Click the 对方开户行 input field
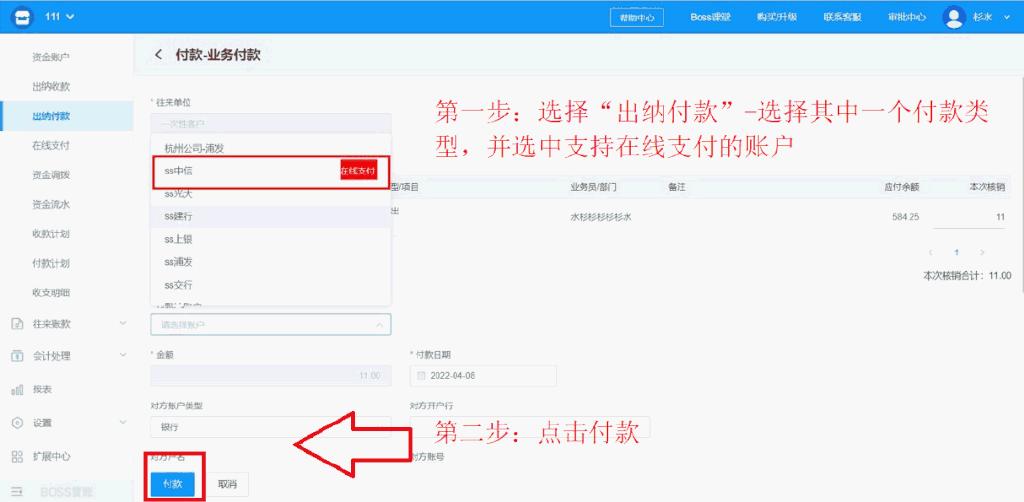Image resolution: width=1024 pixels, height=502 pixels. pyautogui.click(x=530, y=427)
